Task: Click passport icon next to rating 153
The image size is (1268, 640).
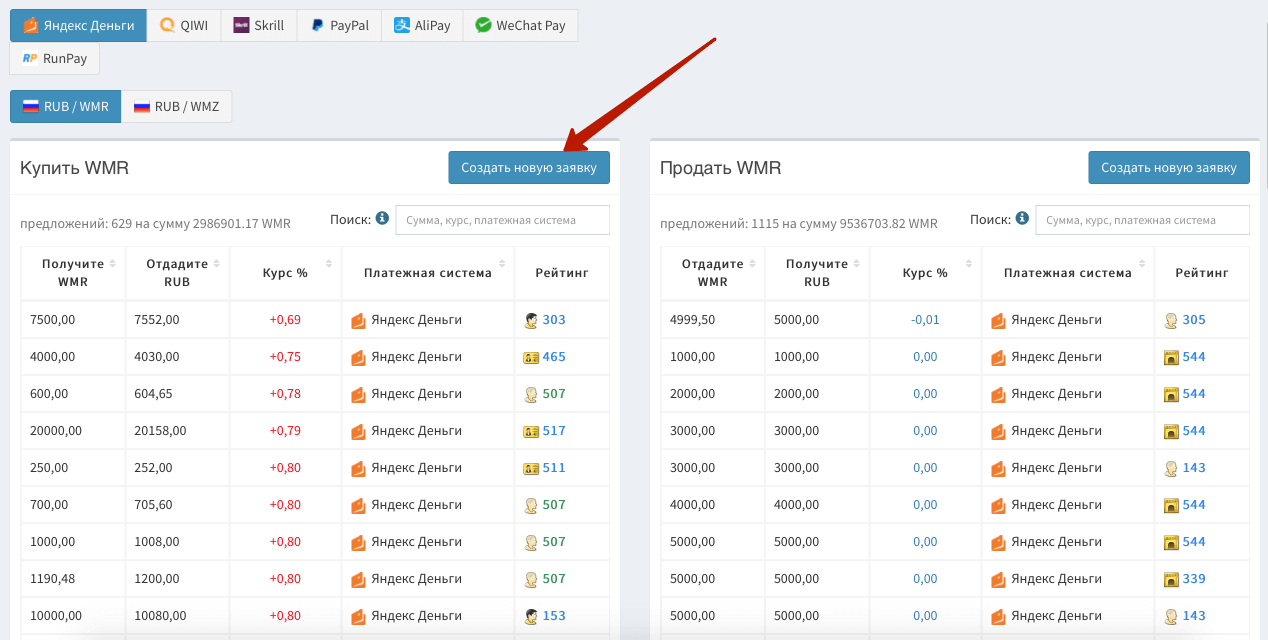Action: click(x=531, y=616)
